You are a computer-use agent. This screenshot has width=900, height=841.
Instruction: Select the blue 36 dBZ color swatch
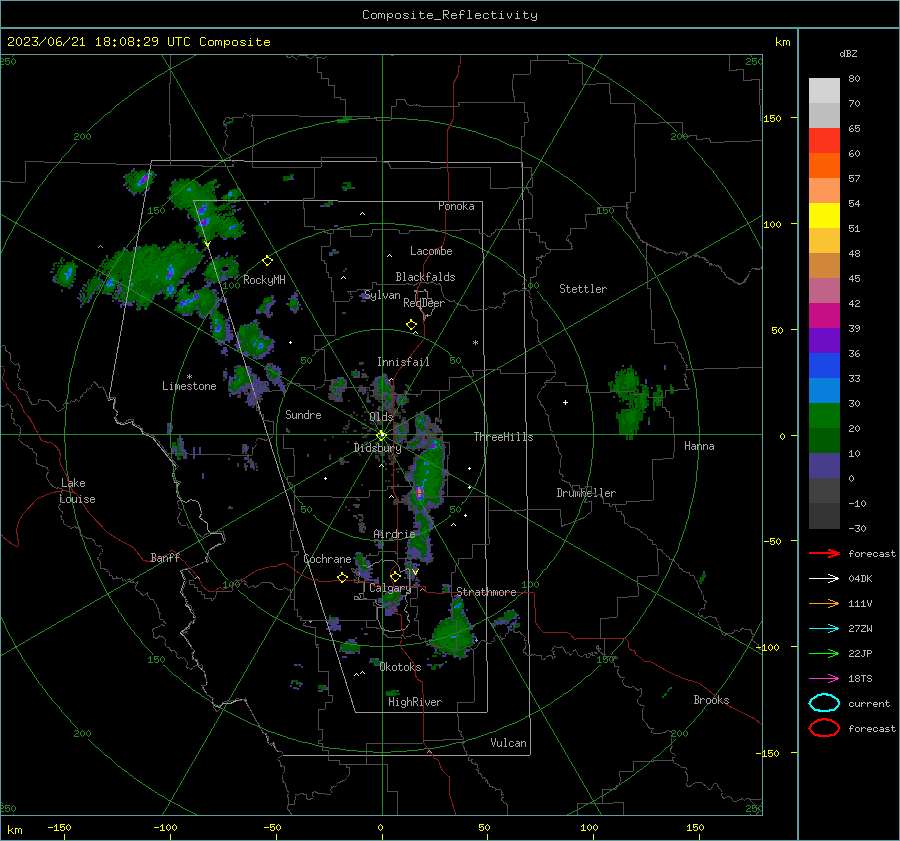click(x=824, y=365)
